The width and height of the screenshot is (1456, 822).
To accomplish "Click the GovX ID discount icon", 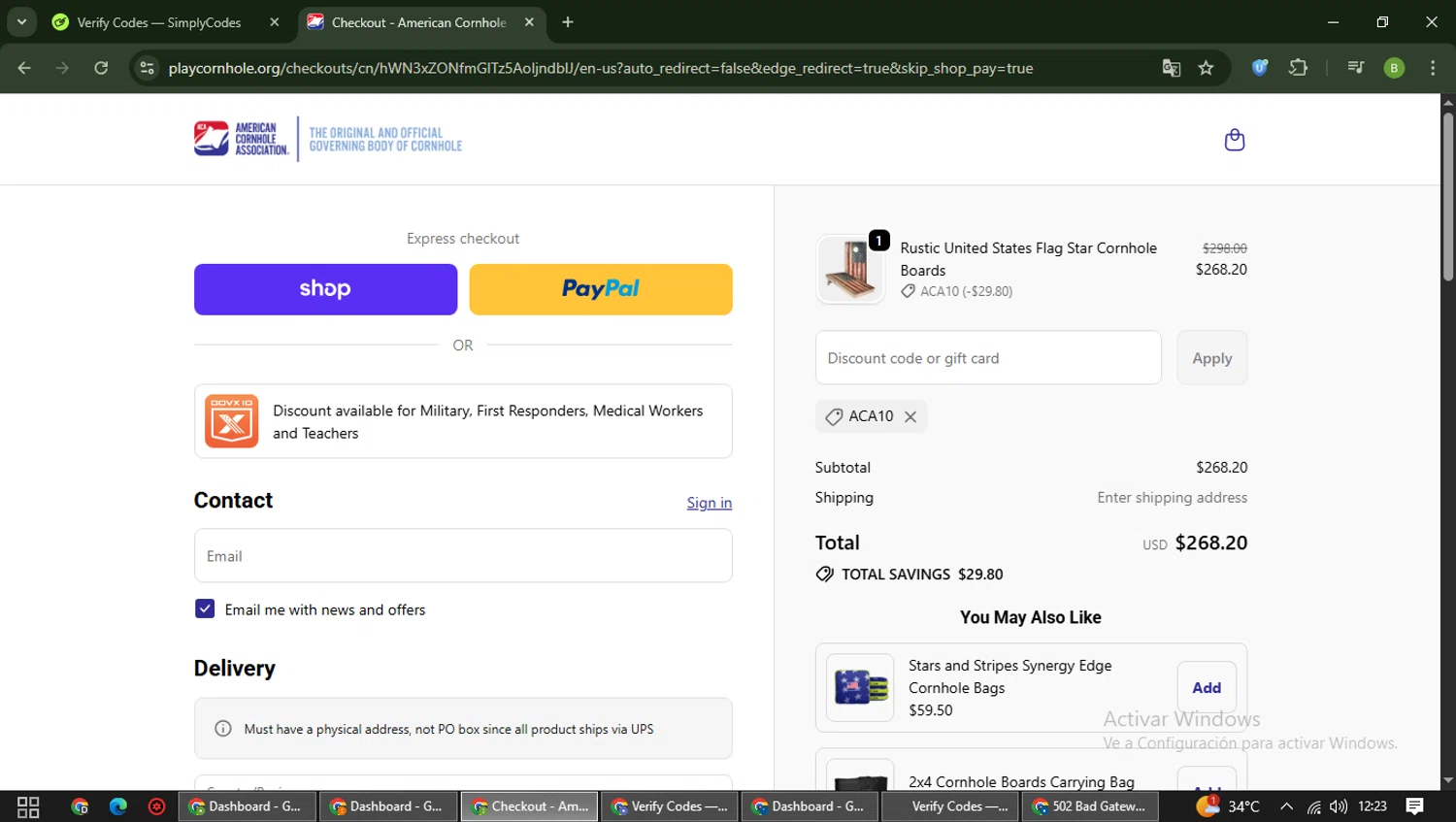I will point(231,421).
